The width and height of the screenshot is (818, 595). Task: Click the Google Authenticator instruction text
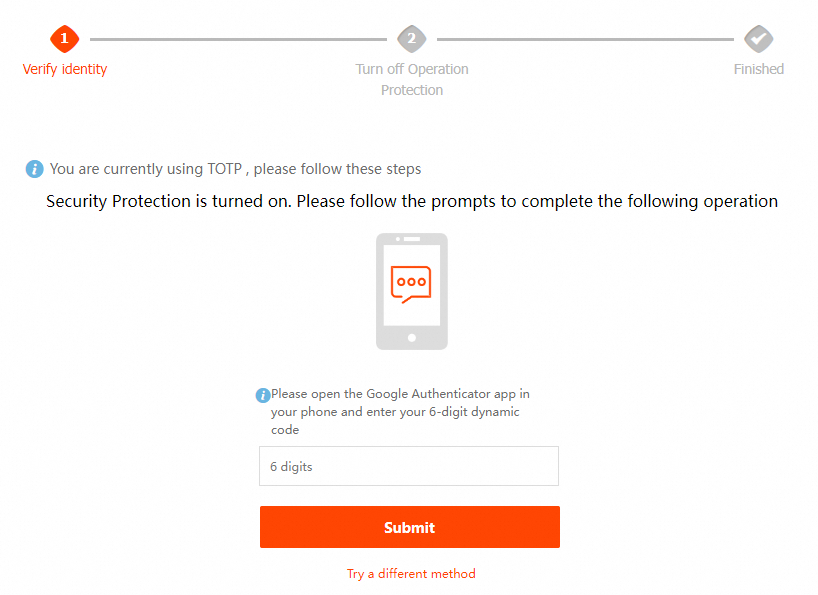(400, 412)
